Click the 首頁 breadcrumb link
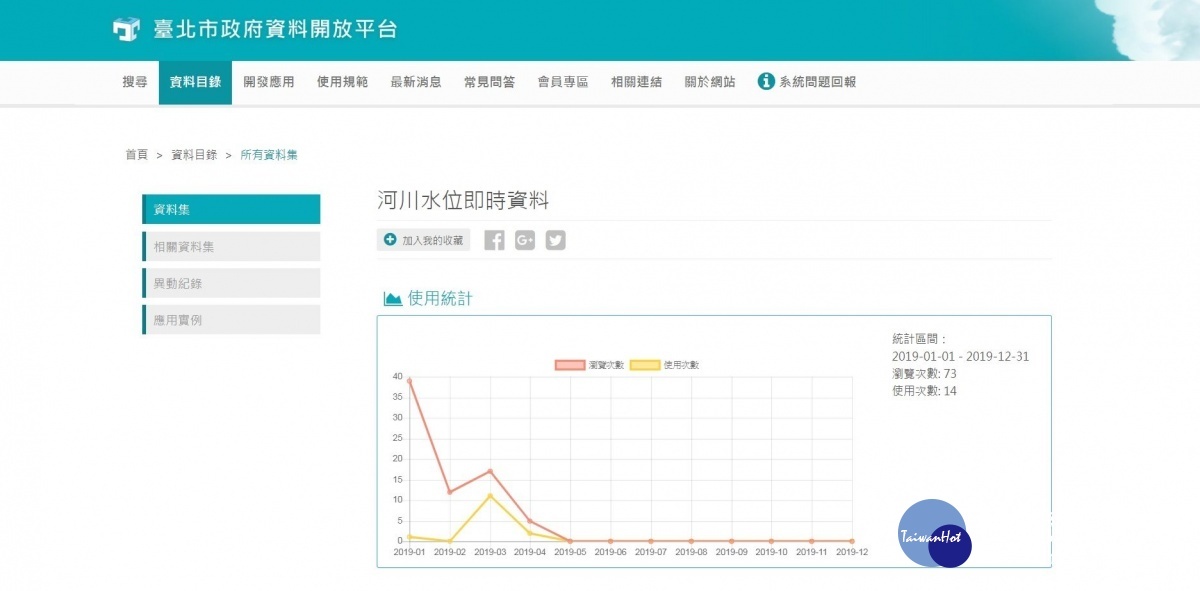 pos(136,155)
